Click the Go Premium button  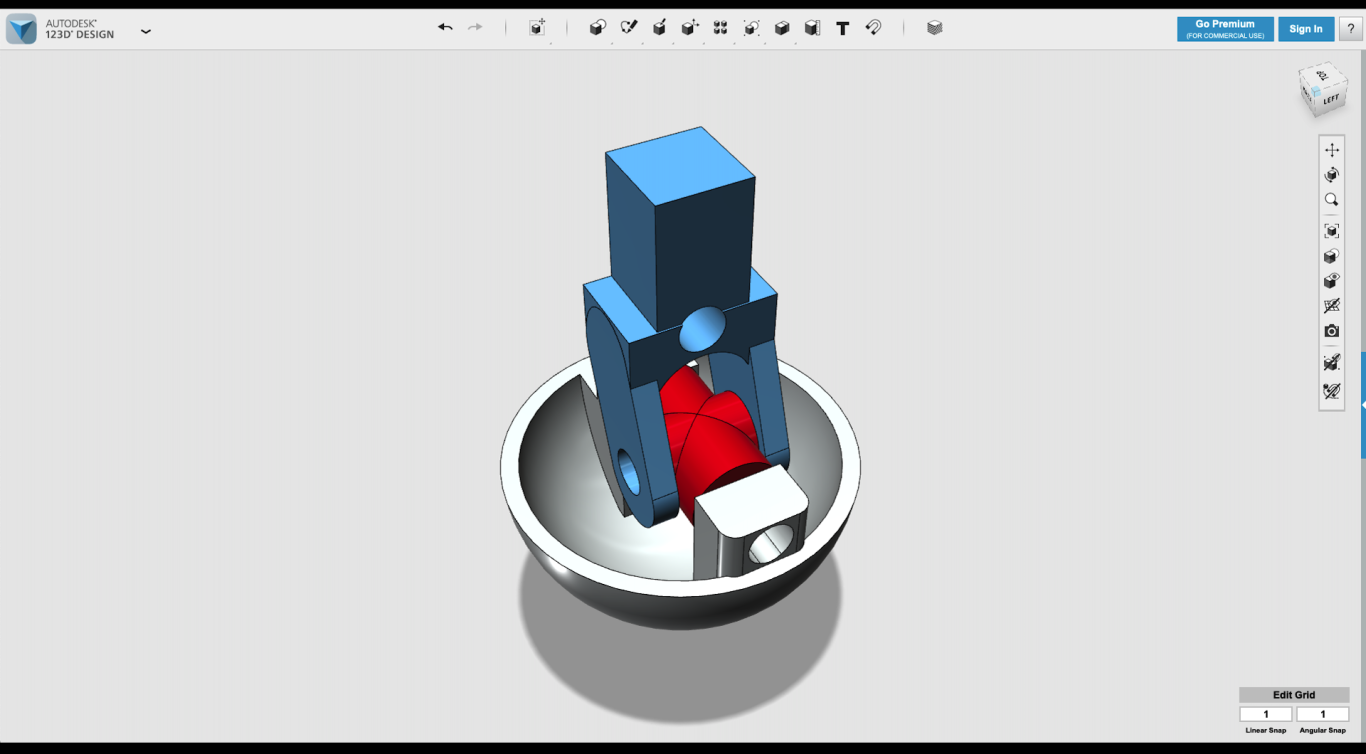pyautogui.click(x=1225, y=29)
